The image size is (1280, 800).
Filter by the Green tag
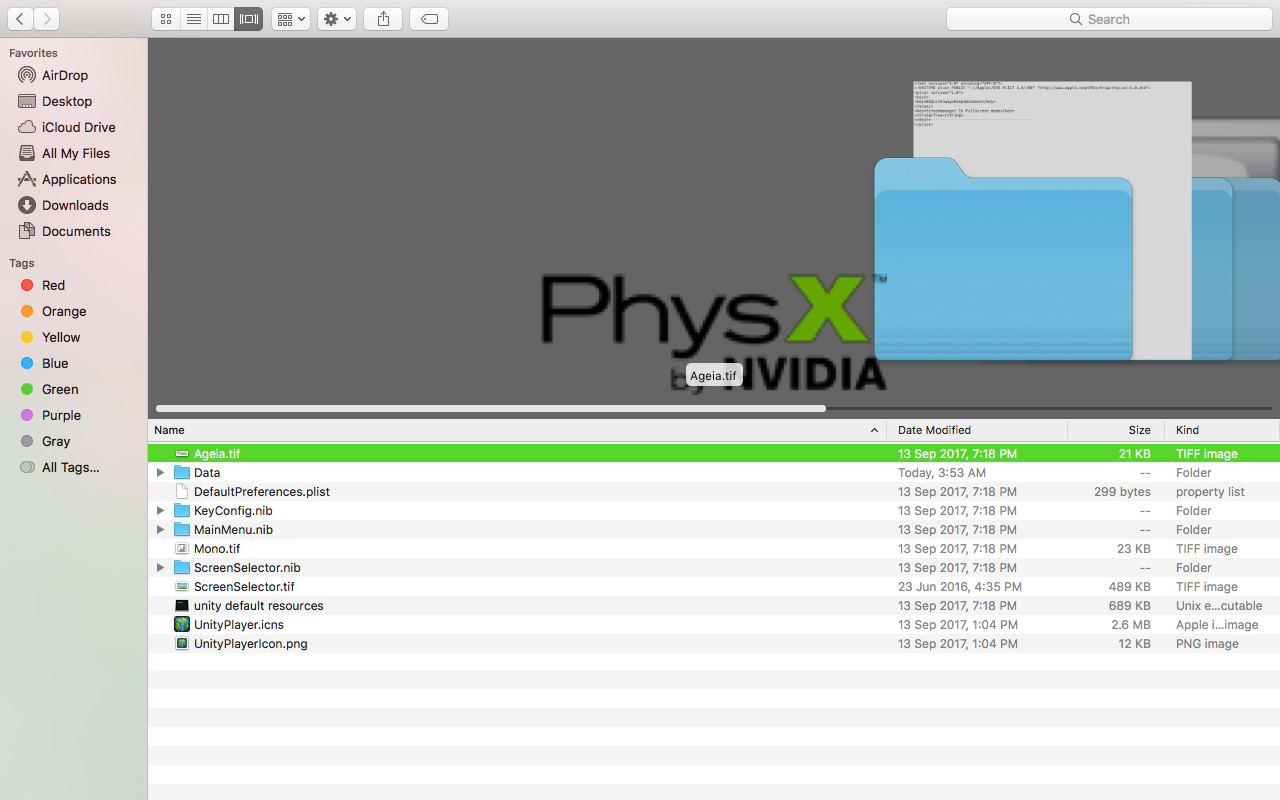click(x=60, y=389)
